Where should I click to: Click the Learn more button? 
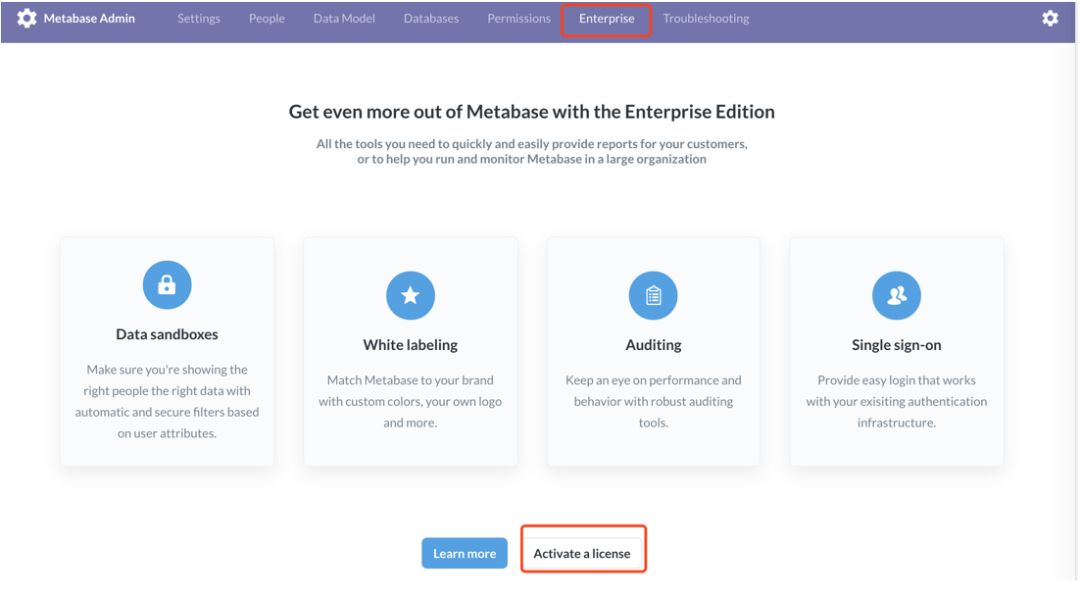click(464, 554)
